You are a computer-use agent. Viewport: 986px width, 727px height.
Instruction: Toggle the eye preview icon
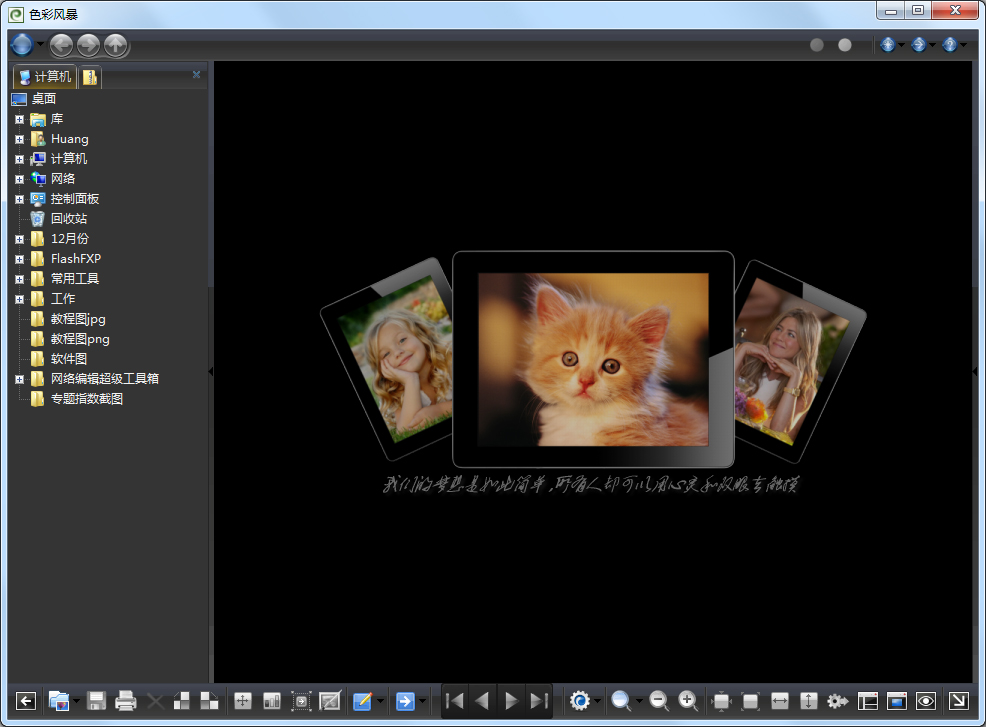click(926, 701)
